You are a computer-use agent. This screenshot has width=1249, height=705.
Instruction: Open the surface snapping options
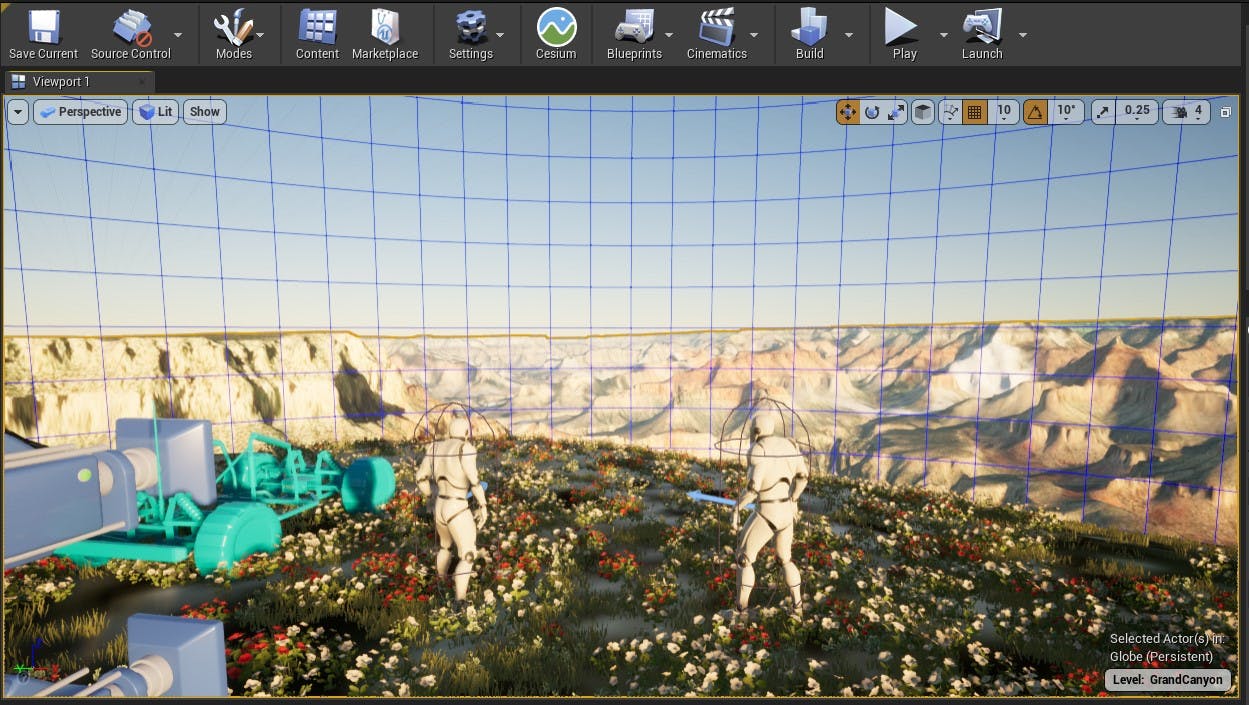click(950, 112)
